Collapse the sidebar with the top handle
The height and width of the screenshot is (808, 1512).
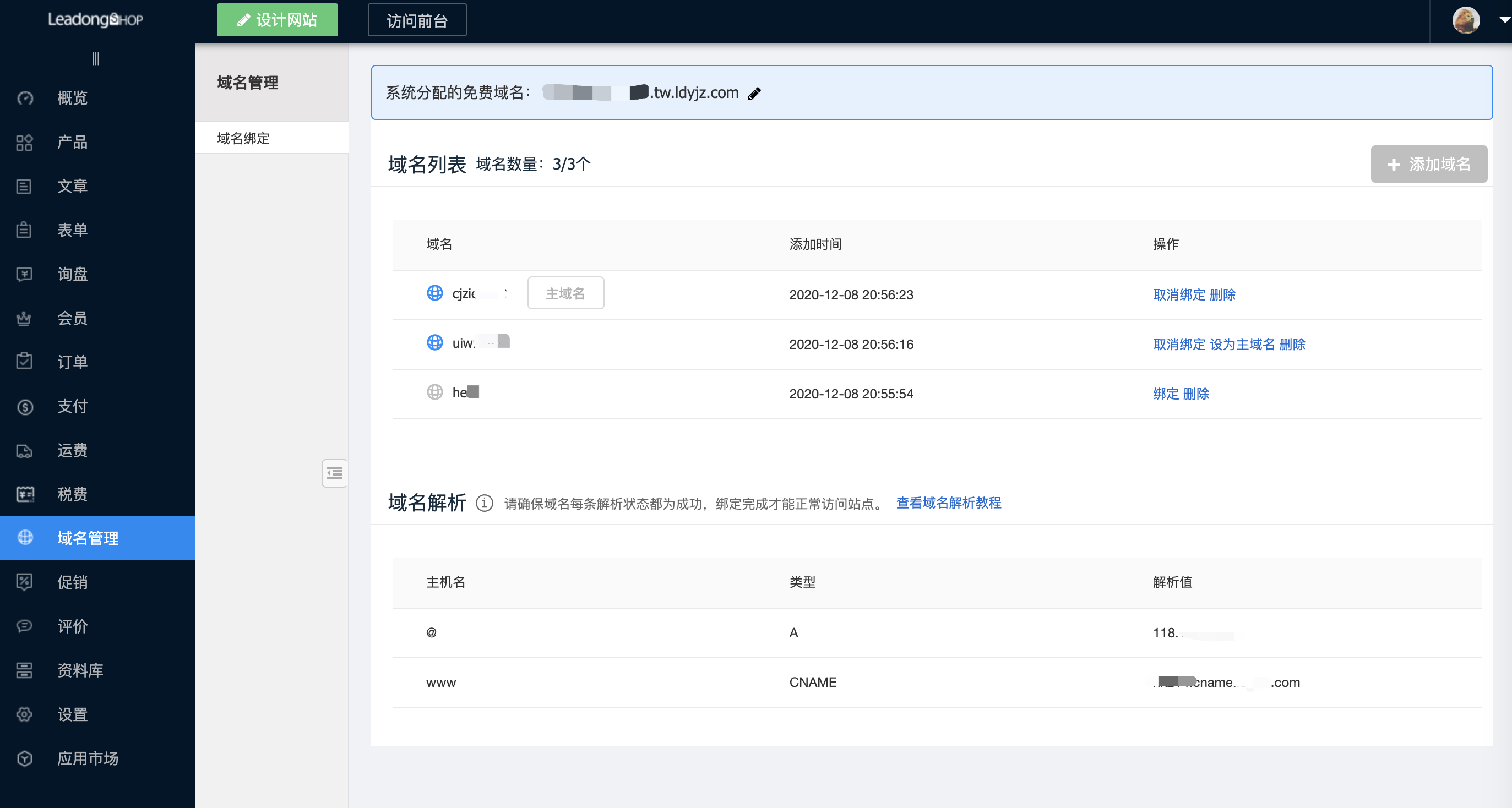pos(96,59)
